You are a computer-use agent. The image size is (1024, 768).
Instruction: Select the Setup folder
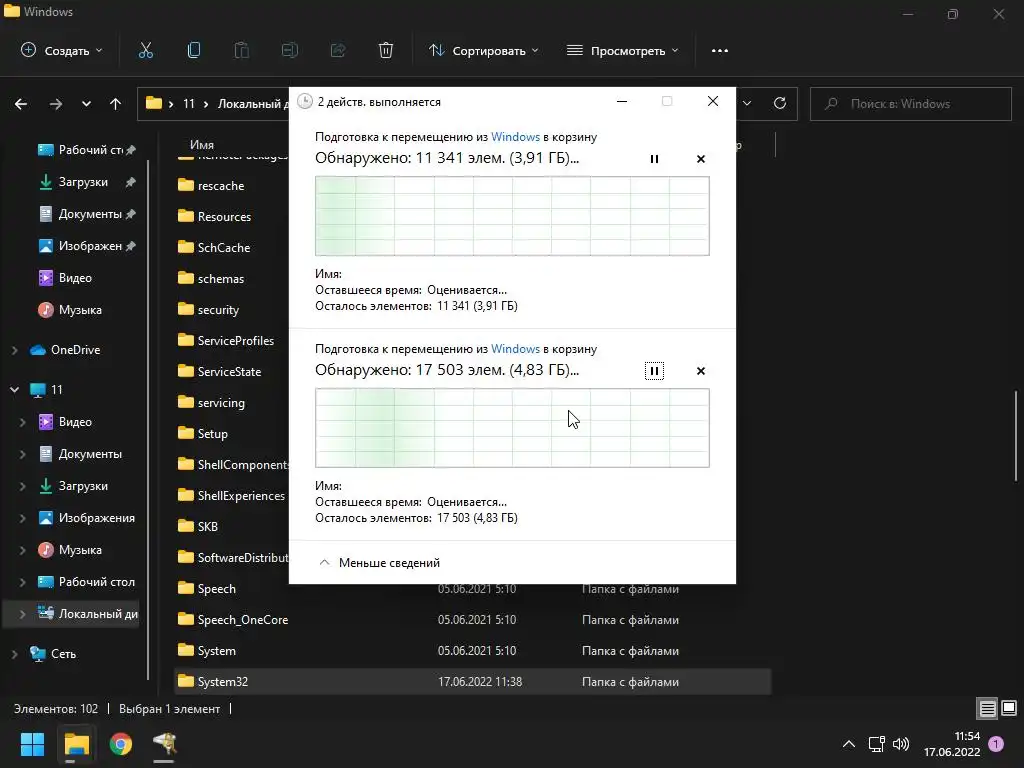[x=203, y=434]
